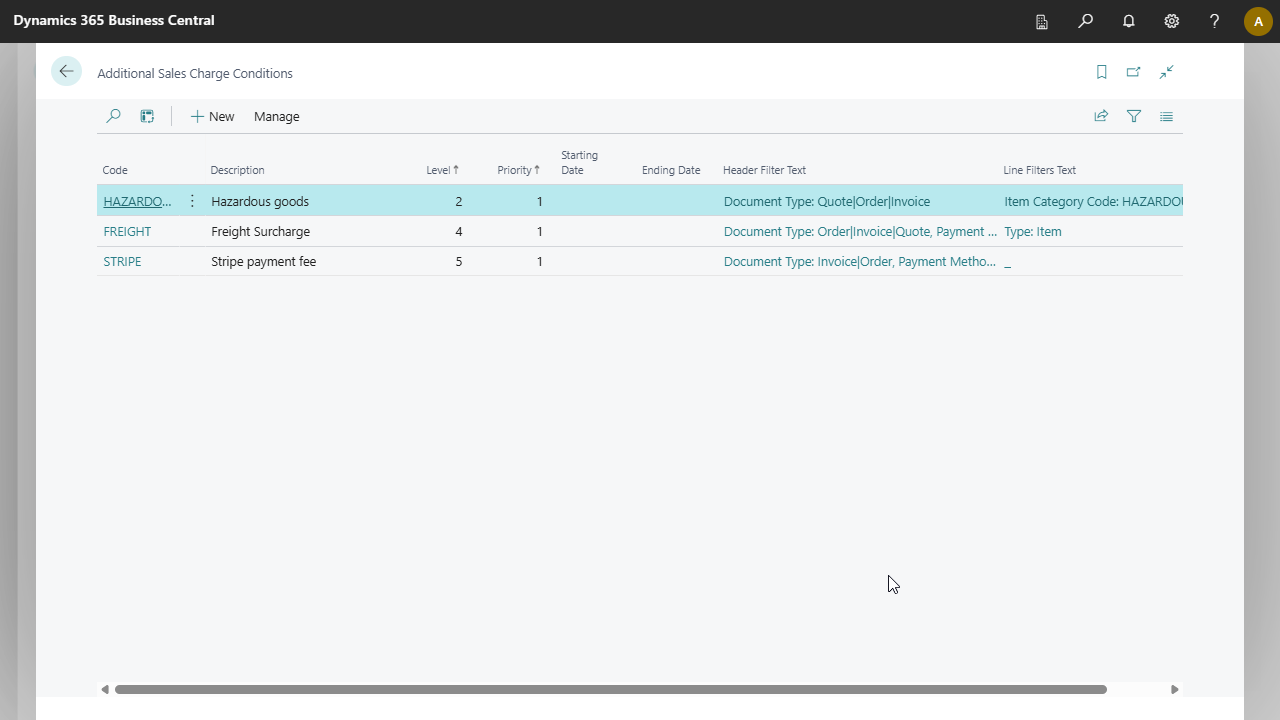The width and height of the screenshot is (1280, 720).
Task: Open 'Item Category Code: HAZARDOU' line filter
Action: point(1093,201)
